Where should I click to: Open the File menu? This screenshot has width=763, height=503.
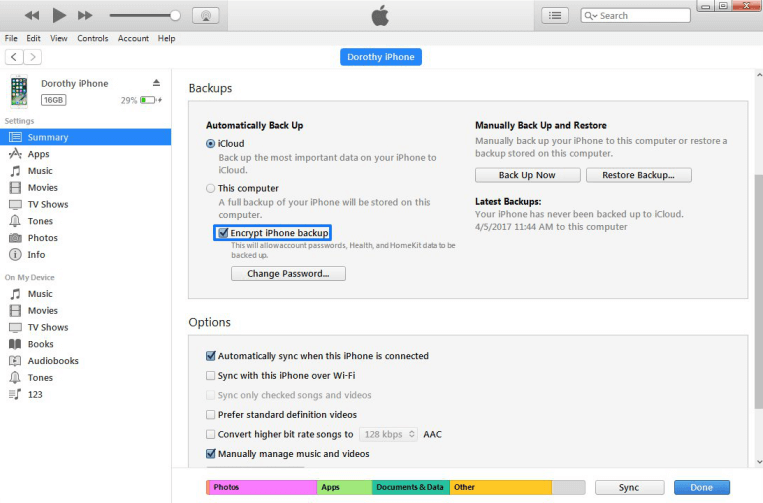[x=11, y=38]
